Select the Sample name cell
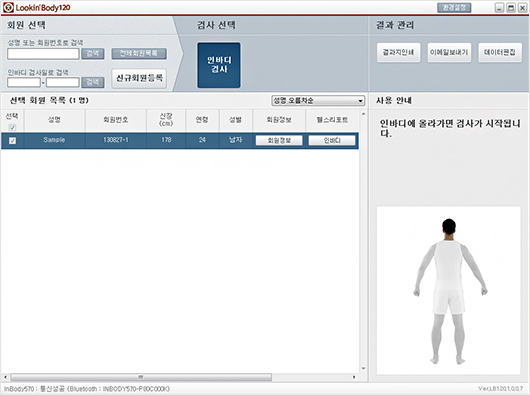 [54, 140]
